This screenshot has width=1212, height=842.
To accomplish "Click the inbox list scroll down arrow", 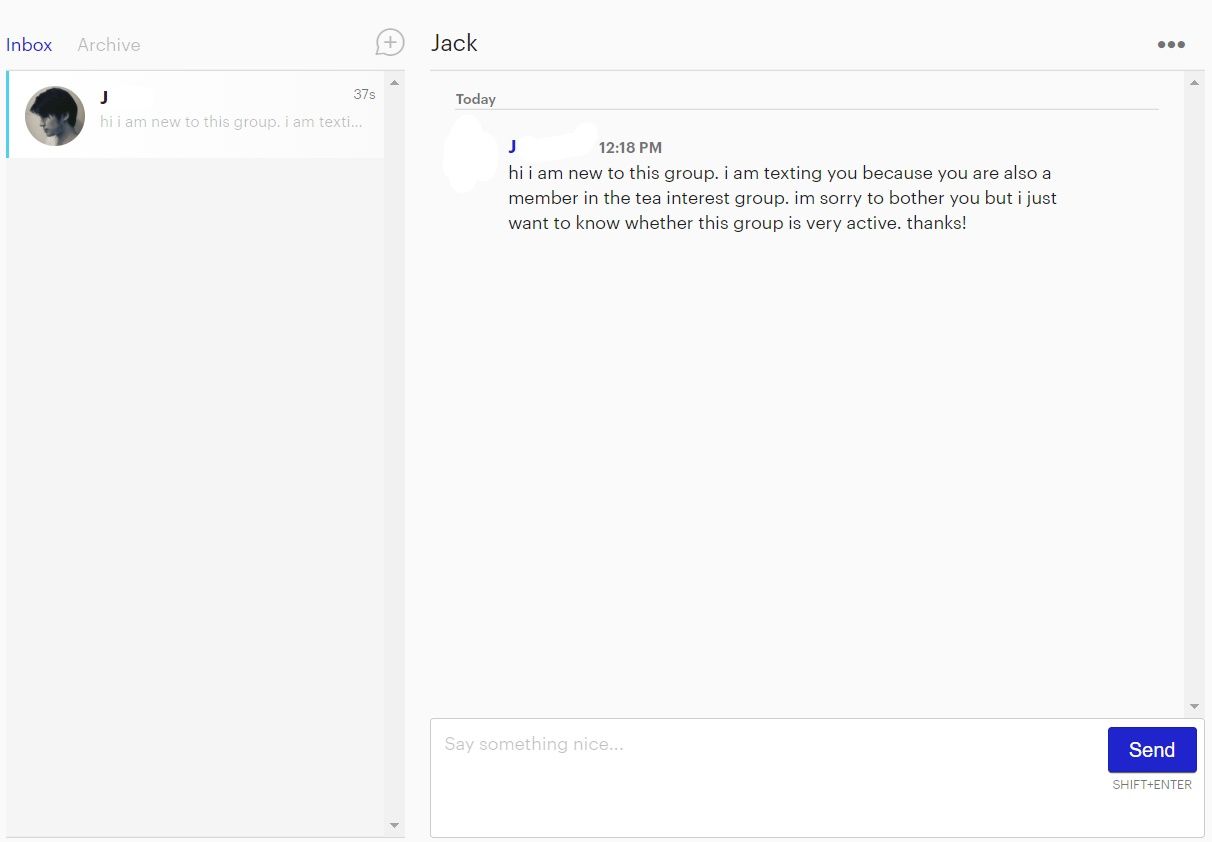I will pos(394,825).
